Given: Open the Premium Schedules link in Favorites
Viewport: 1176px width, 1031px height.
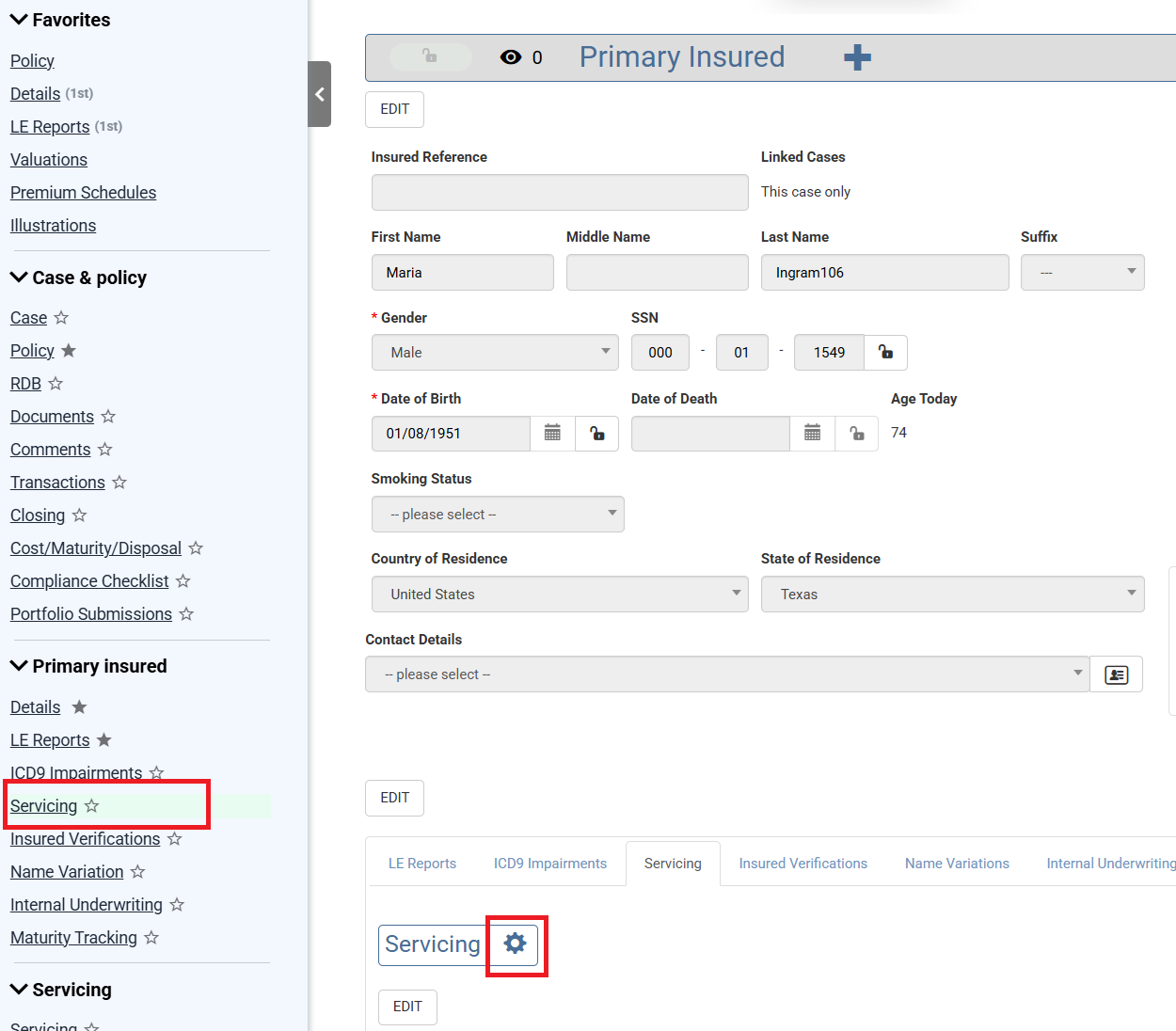Looking at the screenshot, I should [83, 192].
